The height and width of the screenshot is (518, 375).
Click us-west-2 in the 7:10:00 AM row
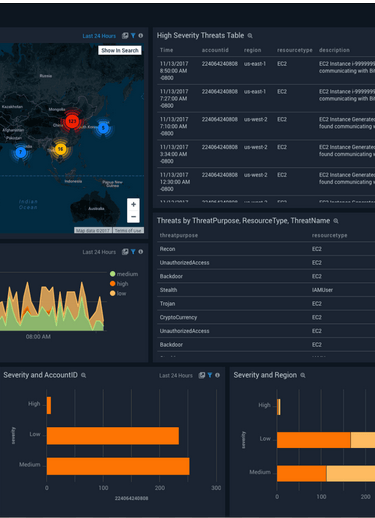255,119
